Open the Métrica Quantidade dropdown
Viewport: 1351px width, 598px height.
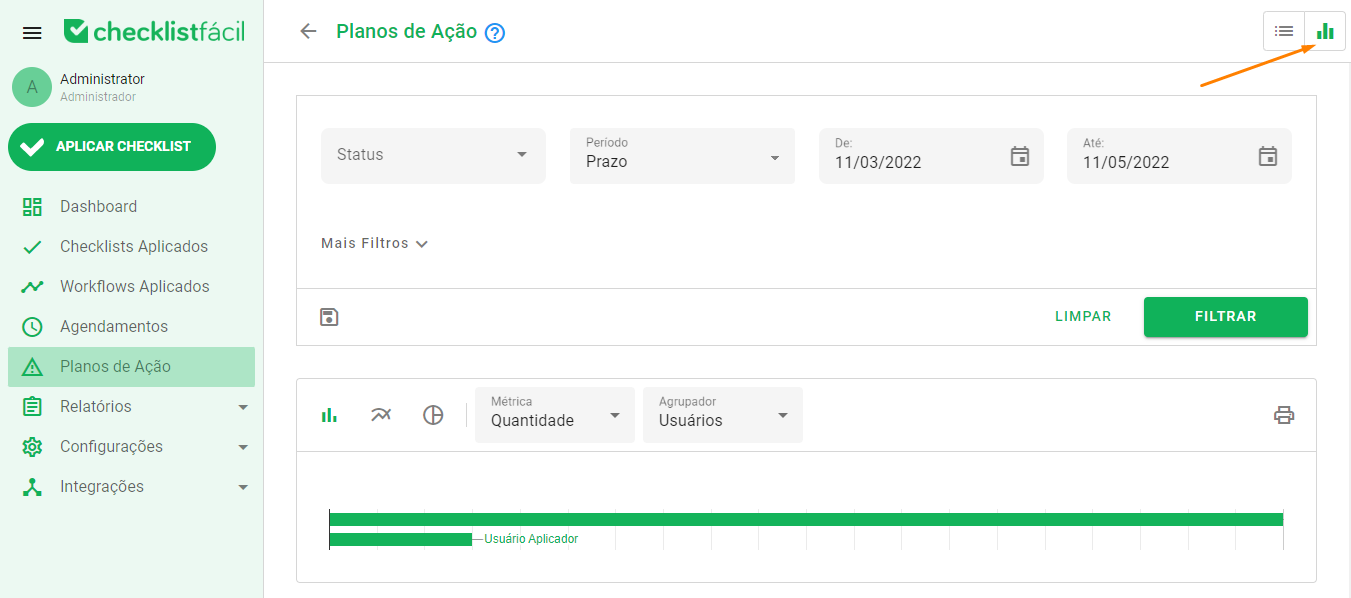[555, 415]
